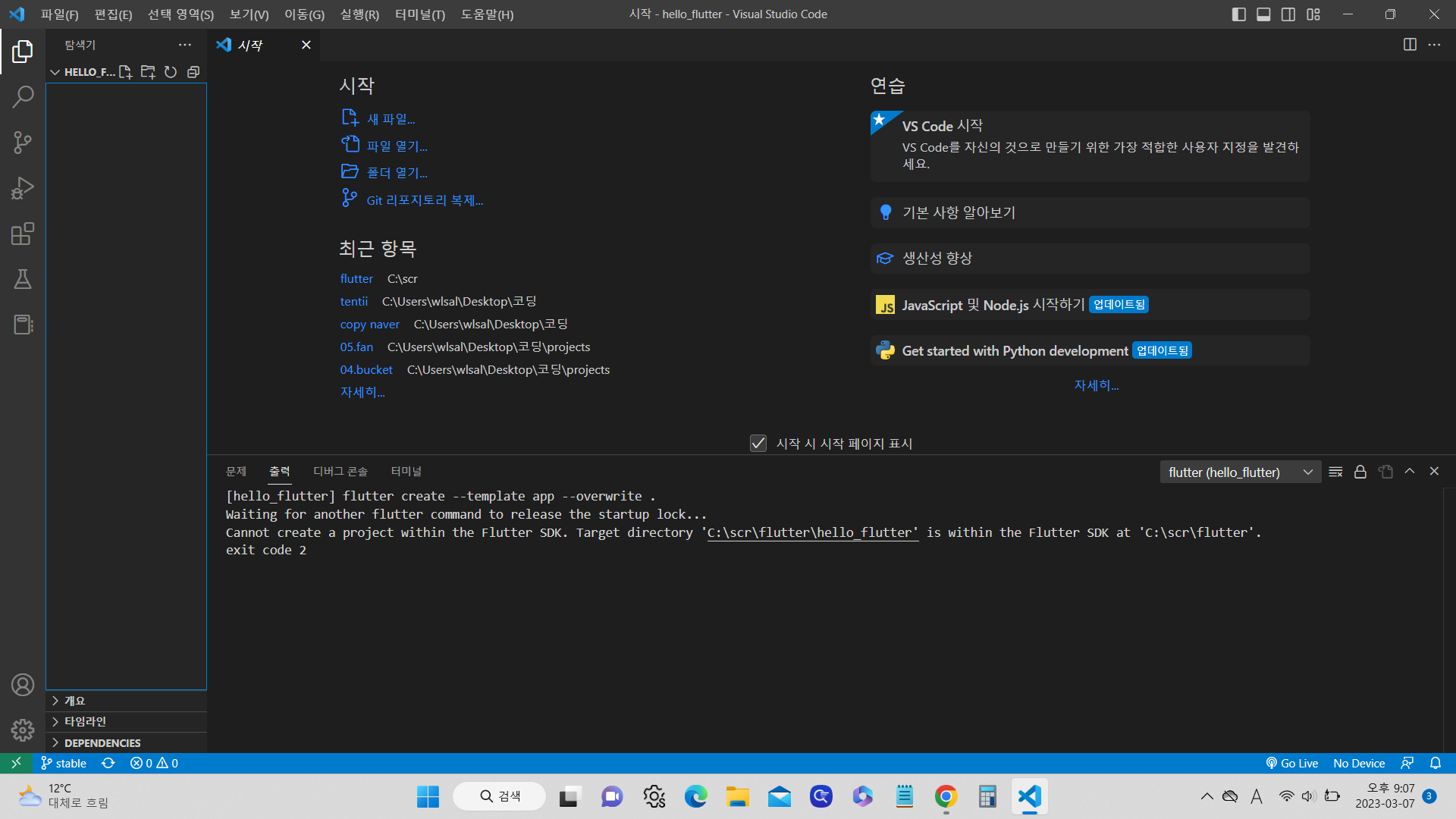Open the 기본 사항 알아보기 walkthrough

(x=1090, y=212)
